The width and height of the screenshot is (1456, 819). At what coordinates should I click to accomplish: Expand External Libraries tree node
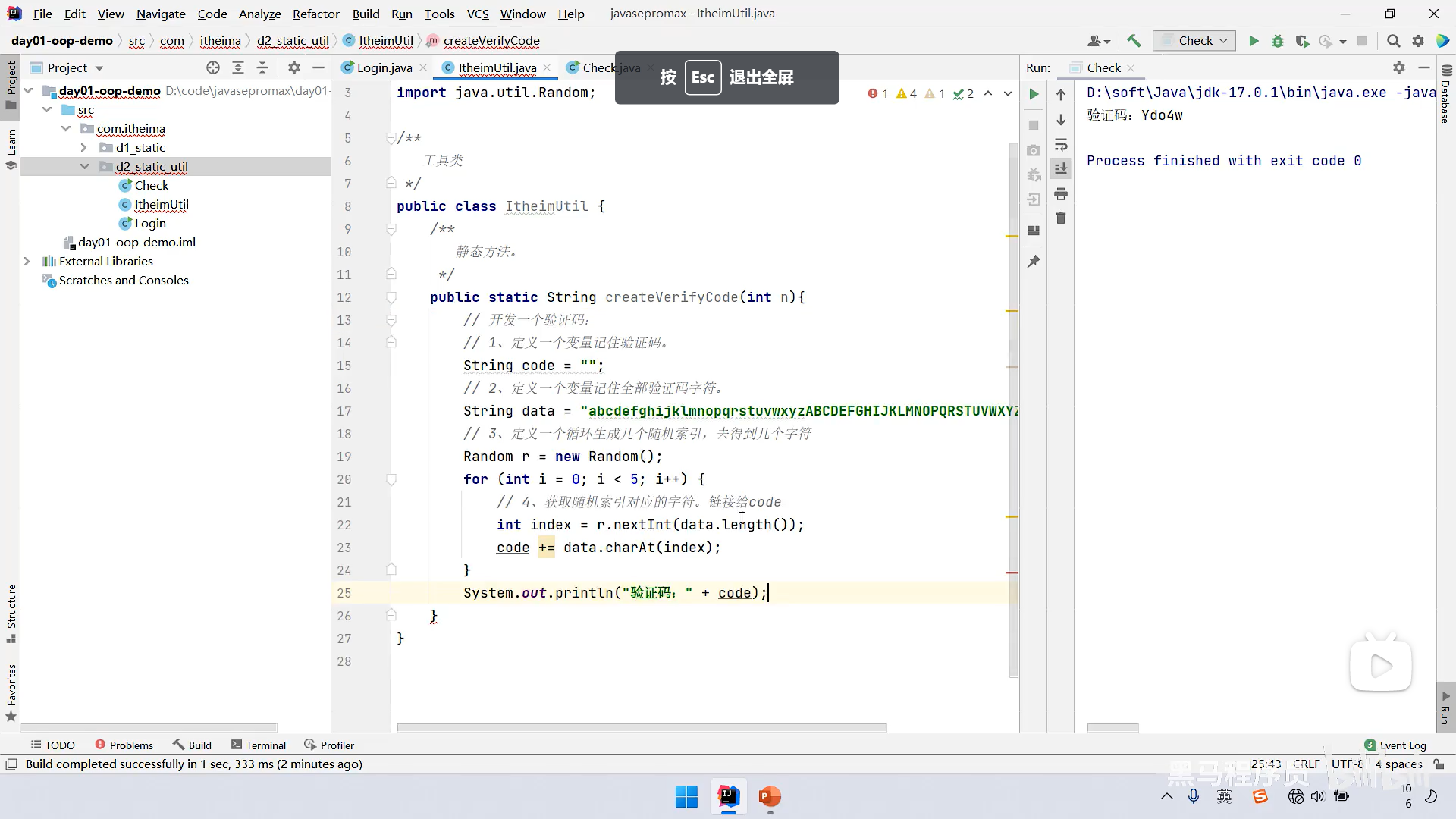(x=27, y=261)
